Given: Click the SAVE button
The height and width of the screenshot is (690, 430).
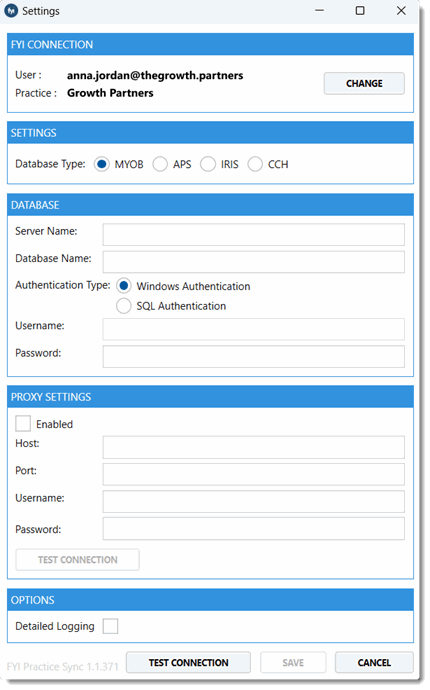Looking at the screenshot, I should [293, 662].
